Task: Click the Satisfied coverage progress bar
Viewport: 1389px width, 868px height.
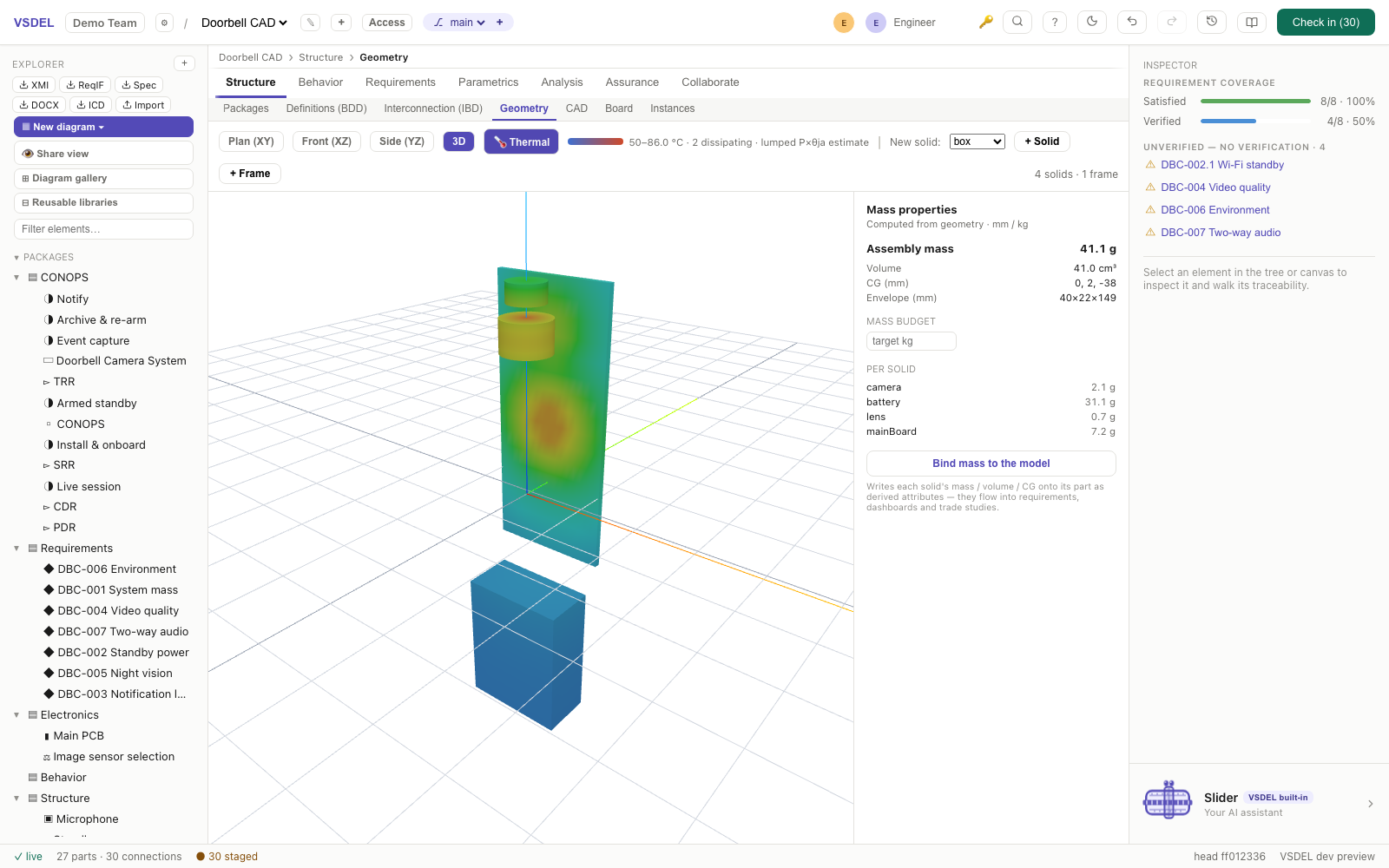Action: point(1255,102)
